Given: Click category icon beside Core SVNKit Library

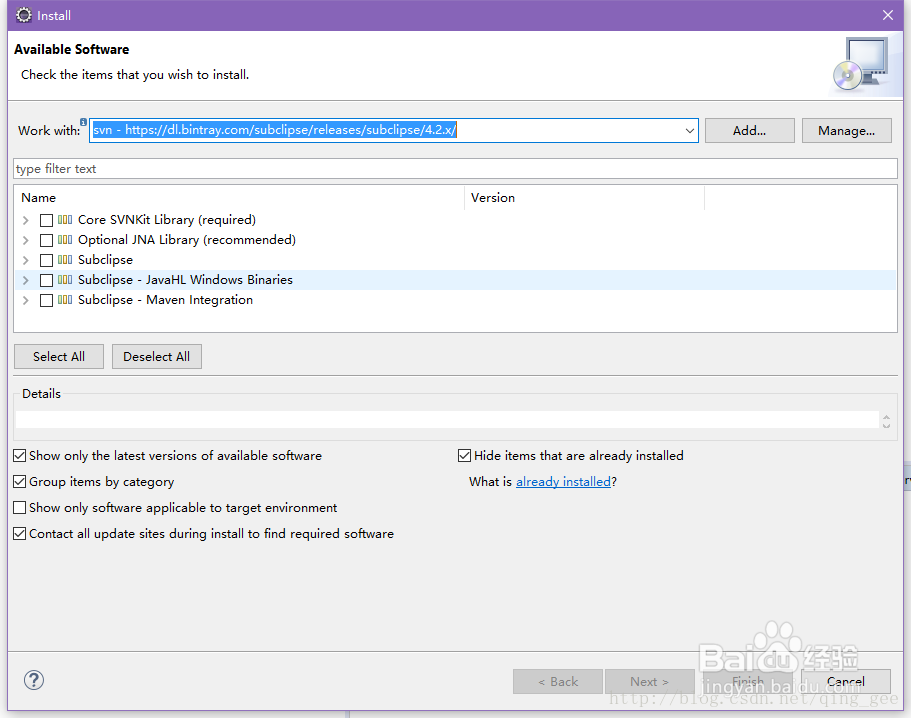Looking at the screenshot, I should tap(65, 220).
